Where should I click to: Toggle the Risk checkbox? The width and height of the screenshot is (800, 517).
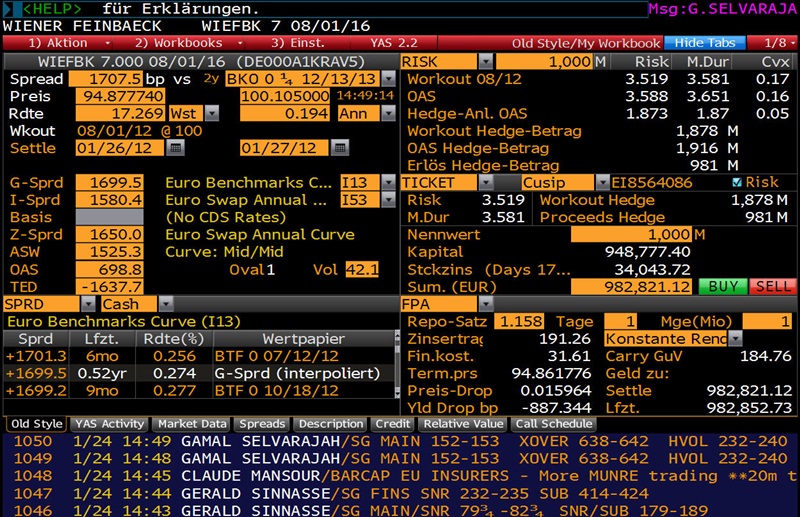coord(738,183)
